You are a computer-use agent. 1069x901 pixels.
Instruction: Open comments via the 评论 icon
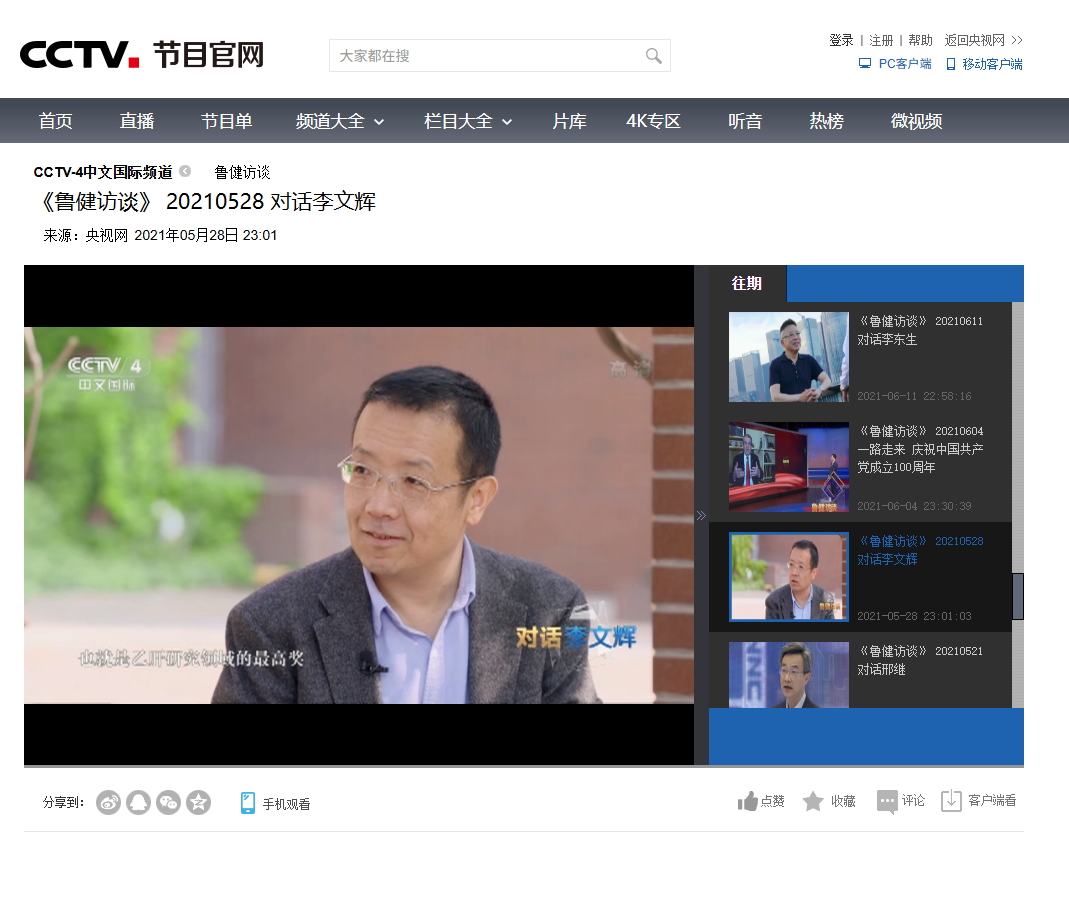click(886, 801)
